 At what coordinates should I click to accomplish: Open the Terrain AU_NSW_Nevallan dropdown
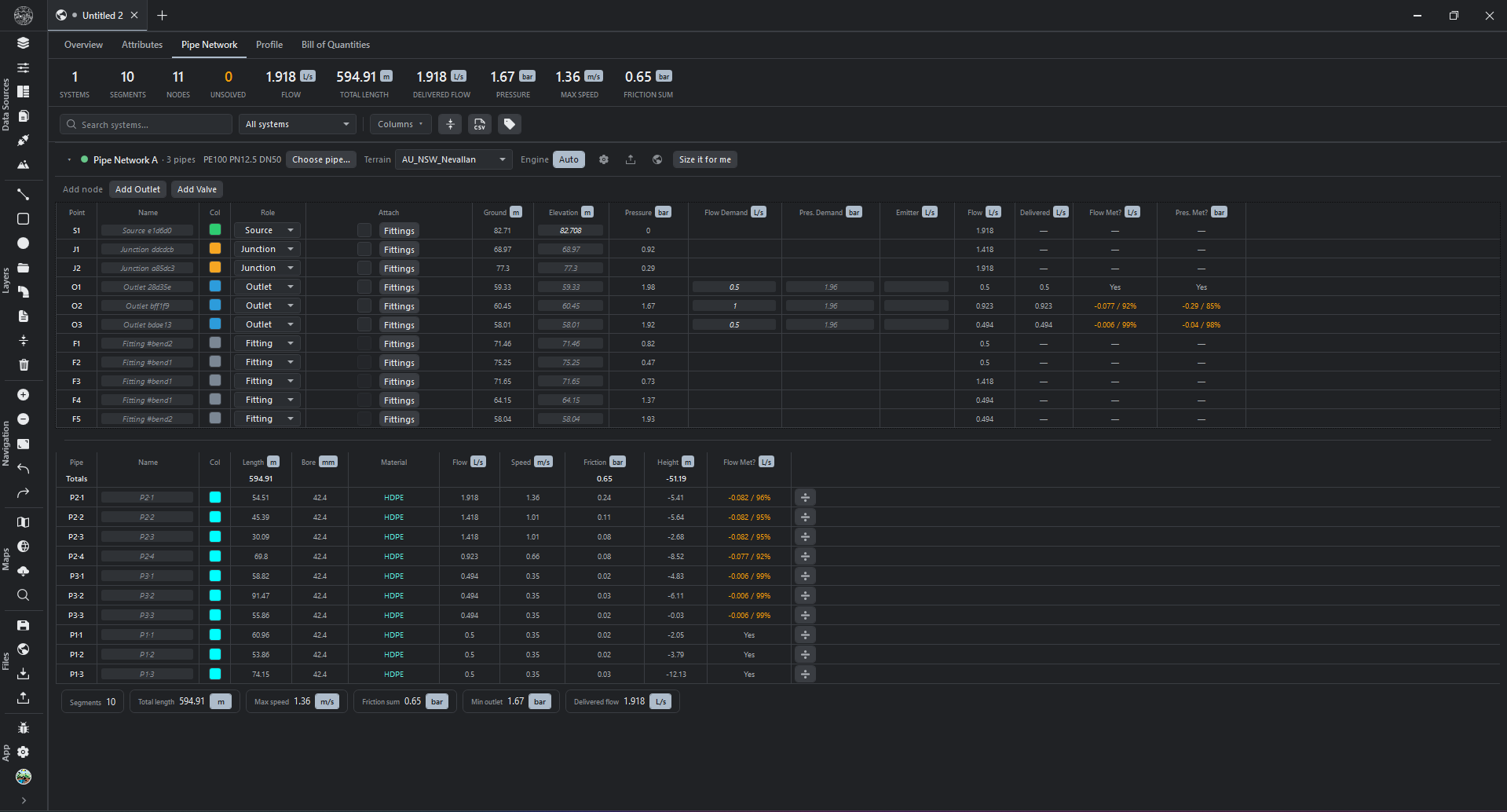[454, 159]
